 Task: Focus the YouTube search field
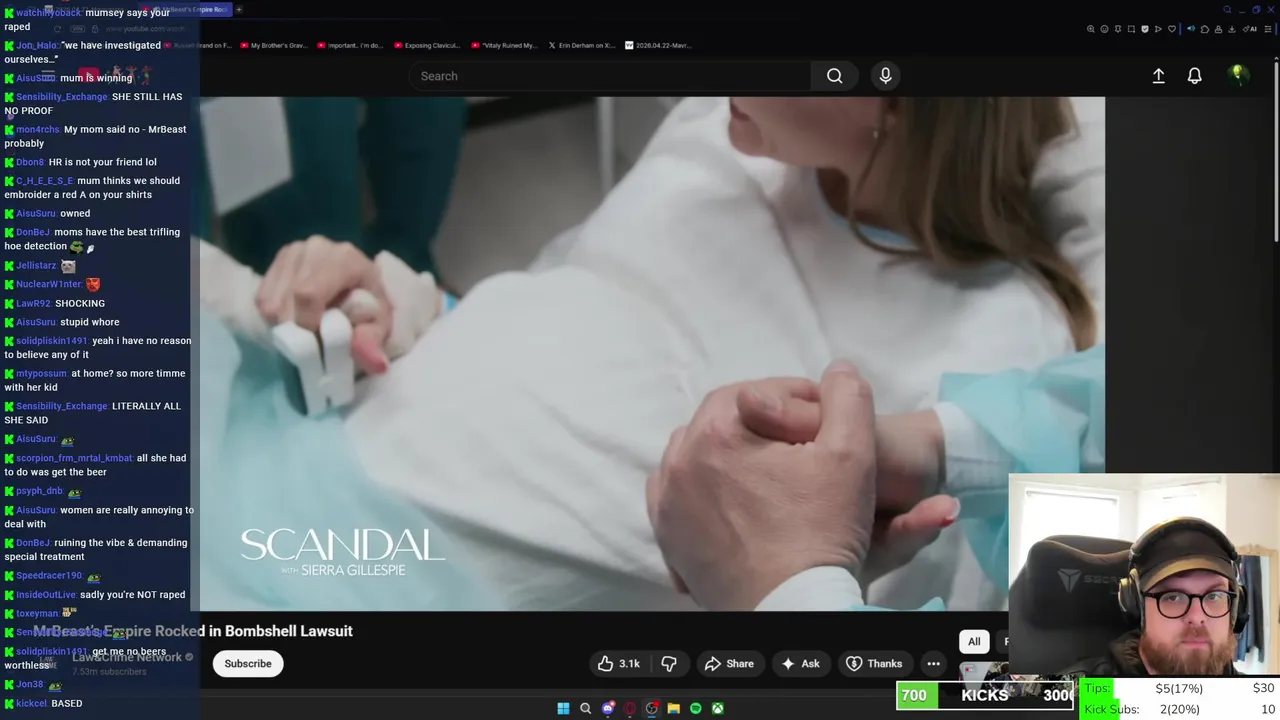pyautogui.click(x=610, y=76)
